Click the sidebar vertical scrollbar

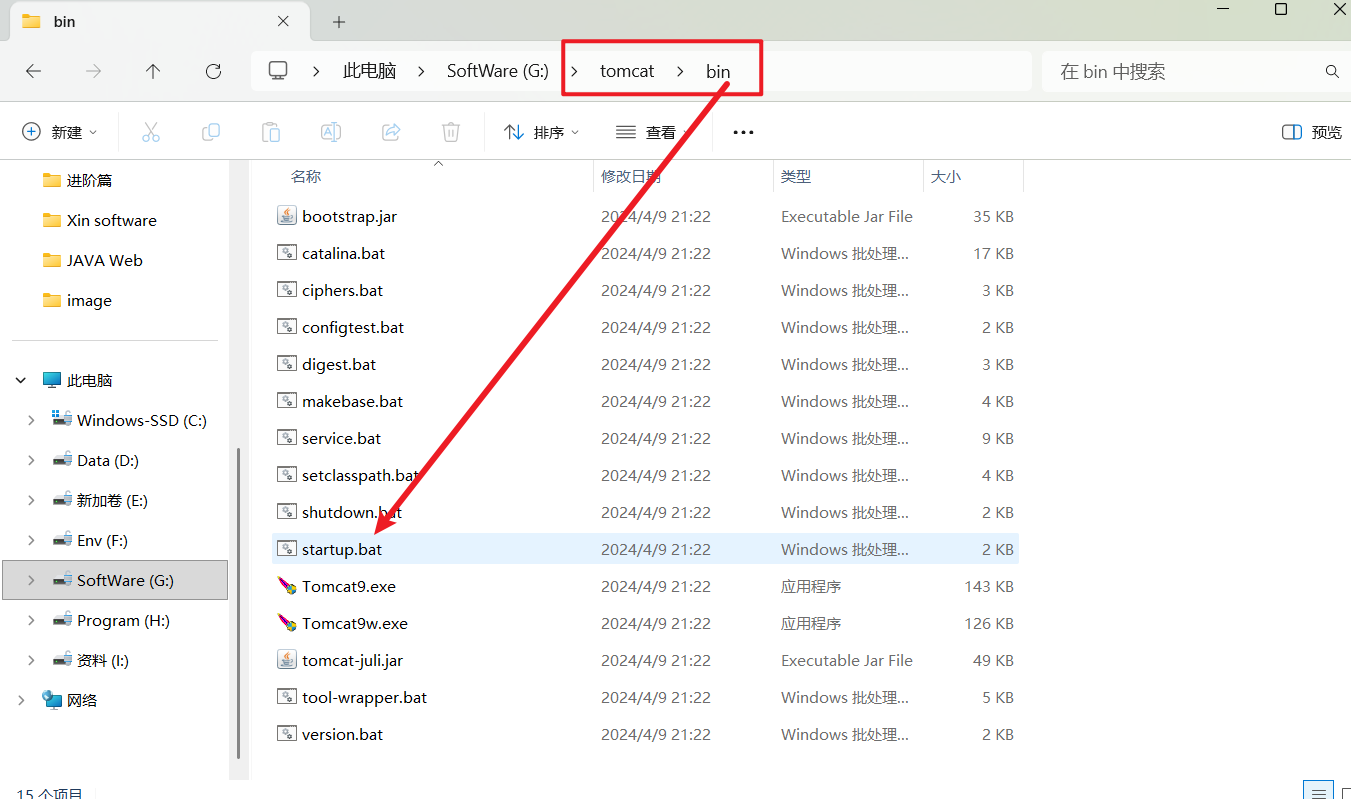[238, 602]
